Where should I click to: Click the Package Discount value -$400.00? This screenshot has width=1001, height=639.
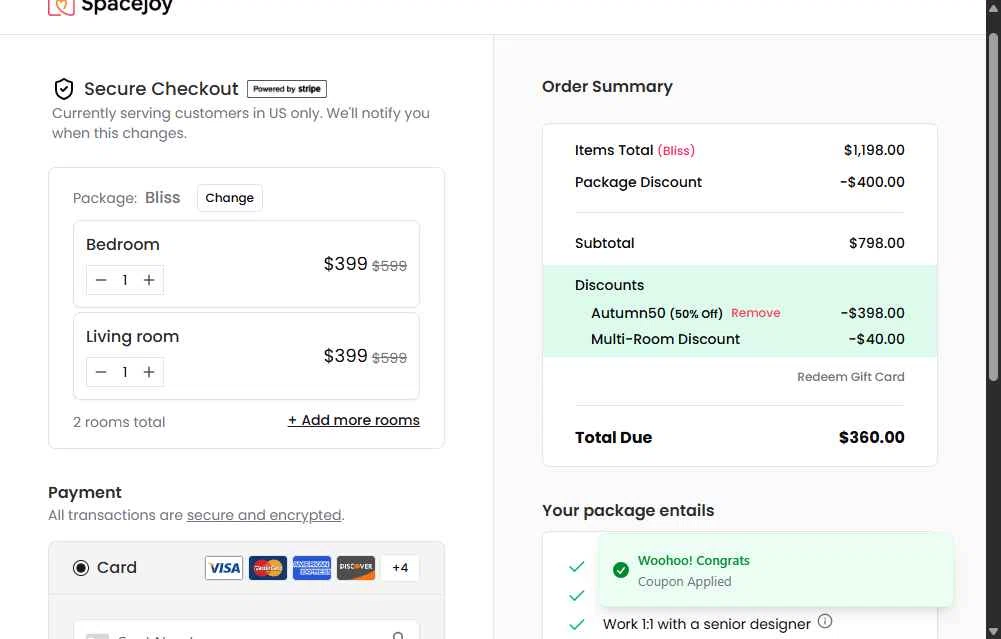click(872, 182)
